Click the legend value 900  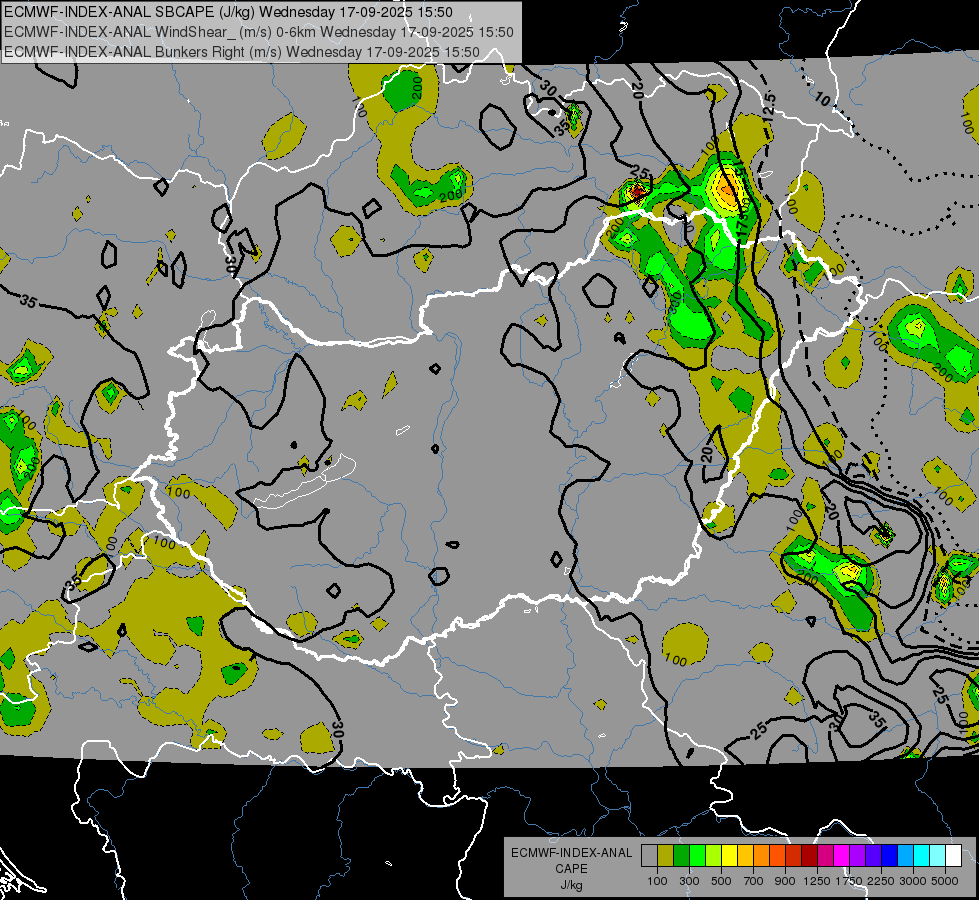[785, 881]
